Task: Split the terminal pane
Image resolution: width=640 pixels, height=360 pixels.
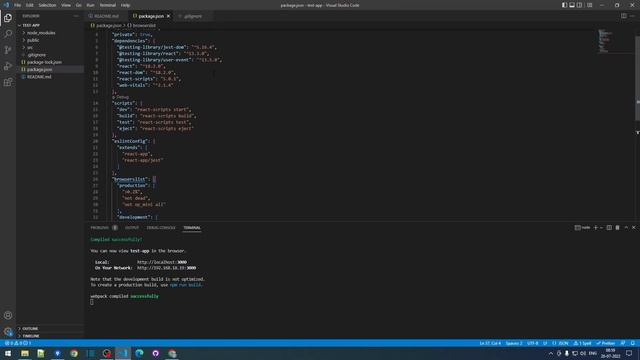Action: point(609,227)
